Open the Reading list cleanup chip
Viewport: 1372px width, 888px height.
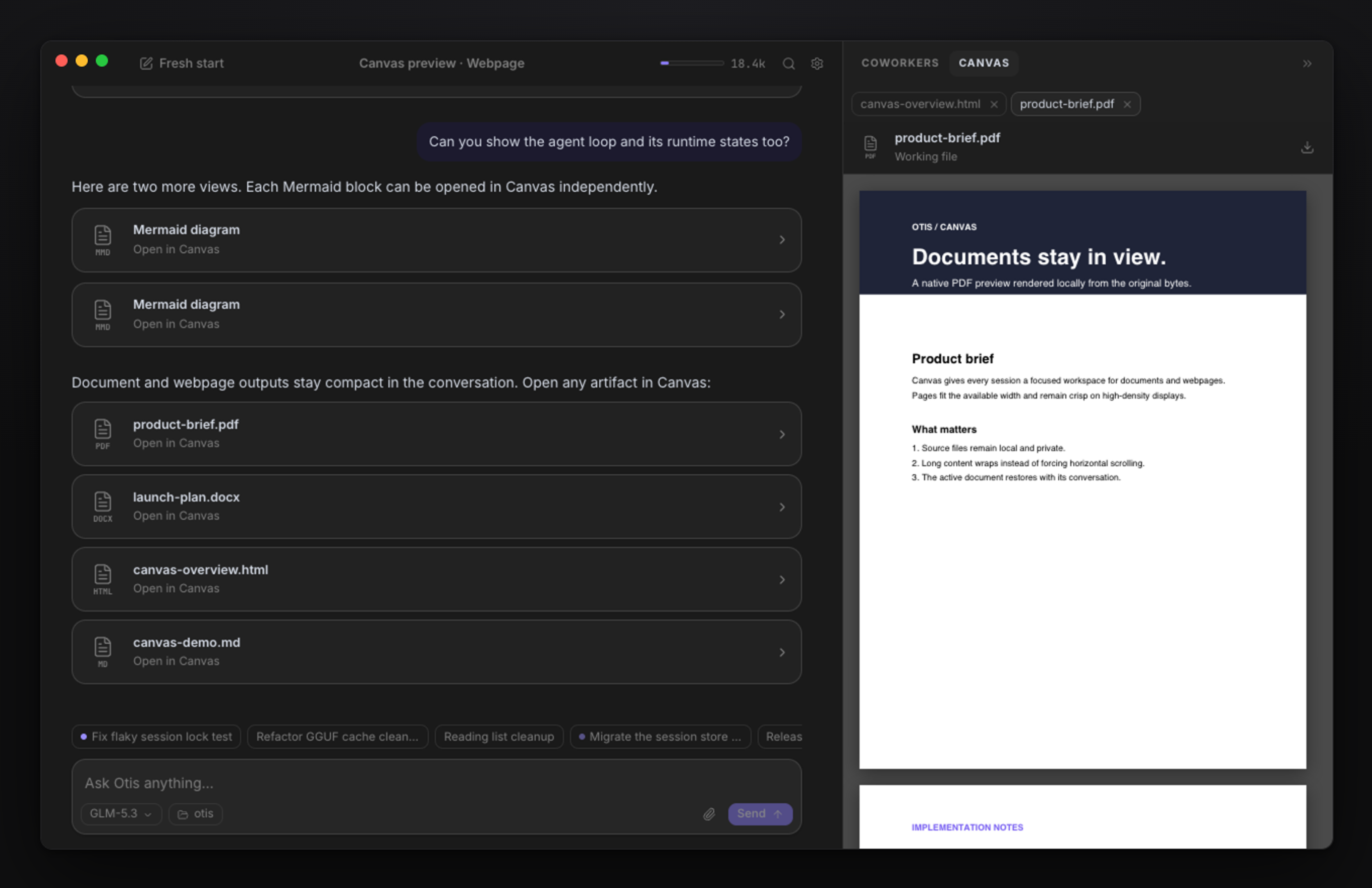pos(499,737)
